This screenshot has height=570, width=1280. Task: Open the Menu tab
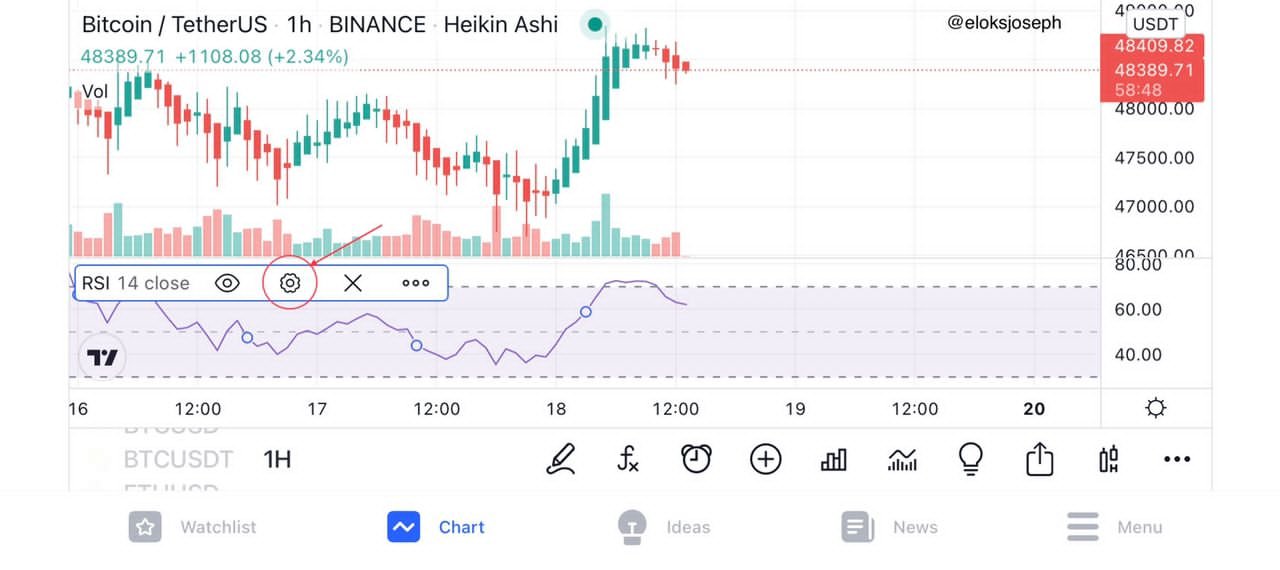(1114, 527)
